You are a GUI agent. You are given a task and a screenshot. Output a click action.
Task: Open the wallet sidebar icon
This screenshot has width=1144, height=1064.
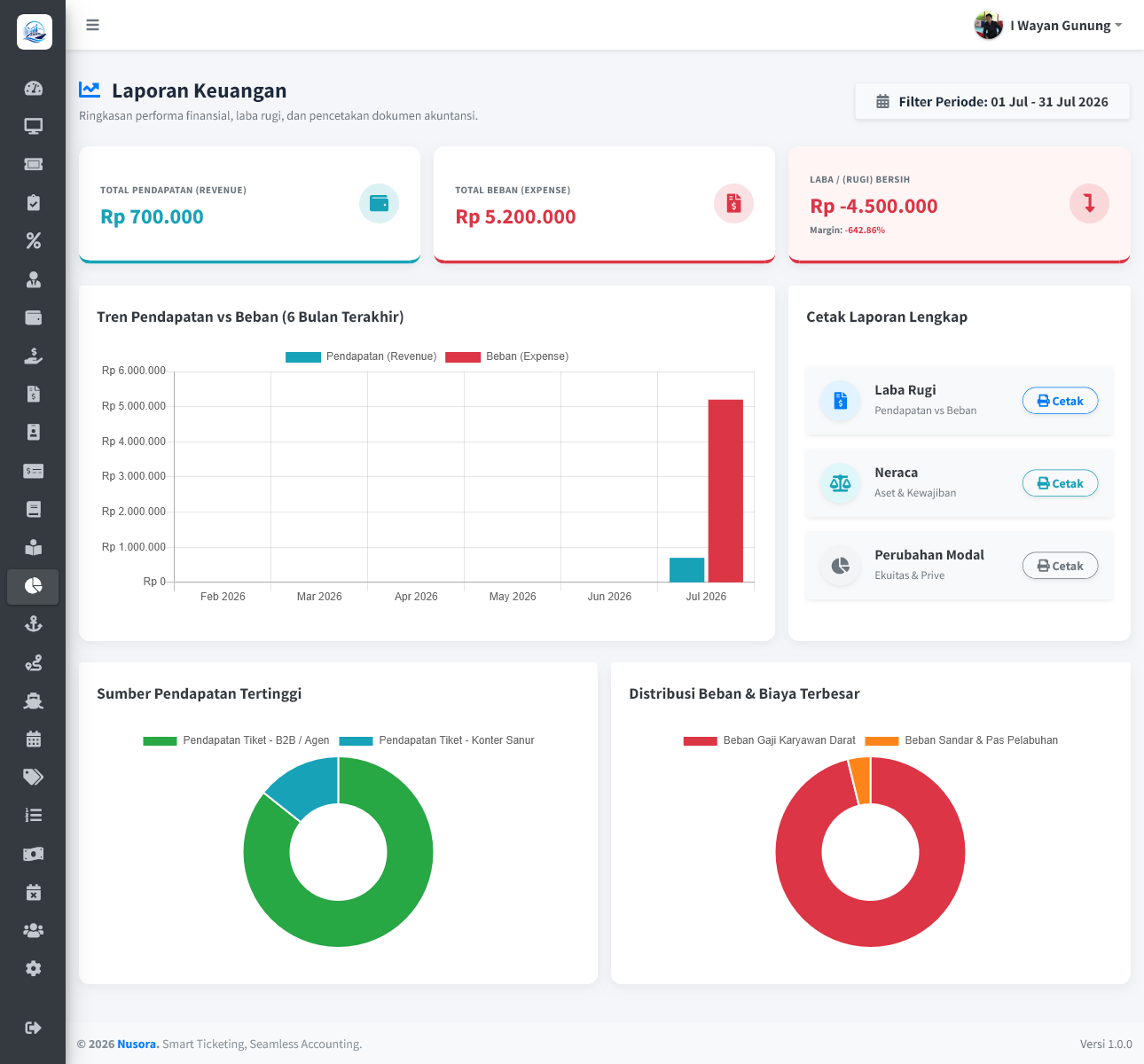tap(33, 317)
